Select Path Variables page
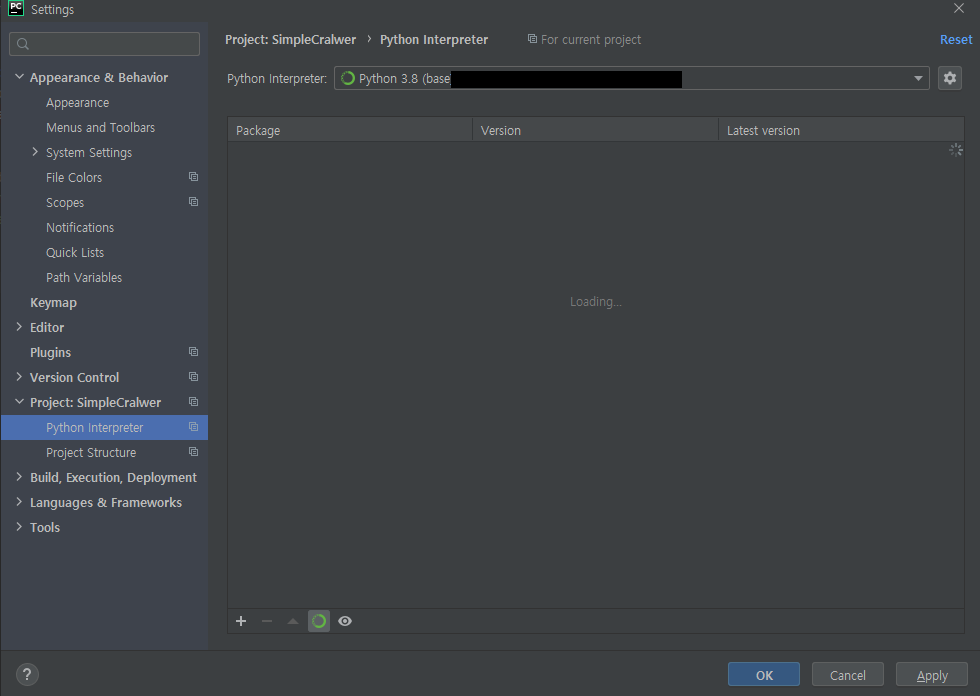The width and height of the screenshot is (980, 696). [x=84, y=277]
